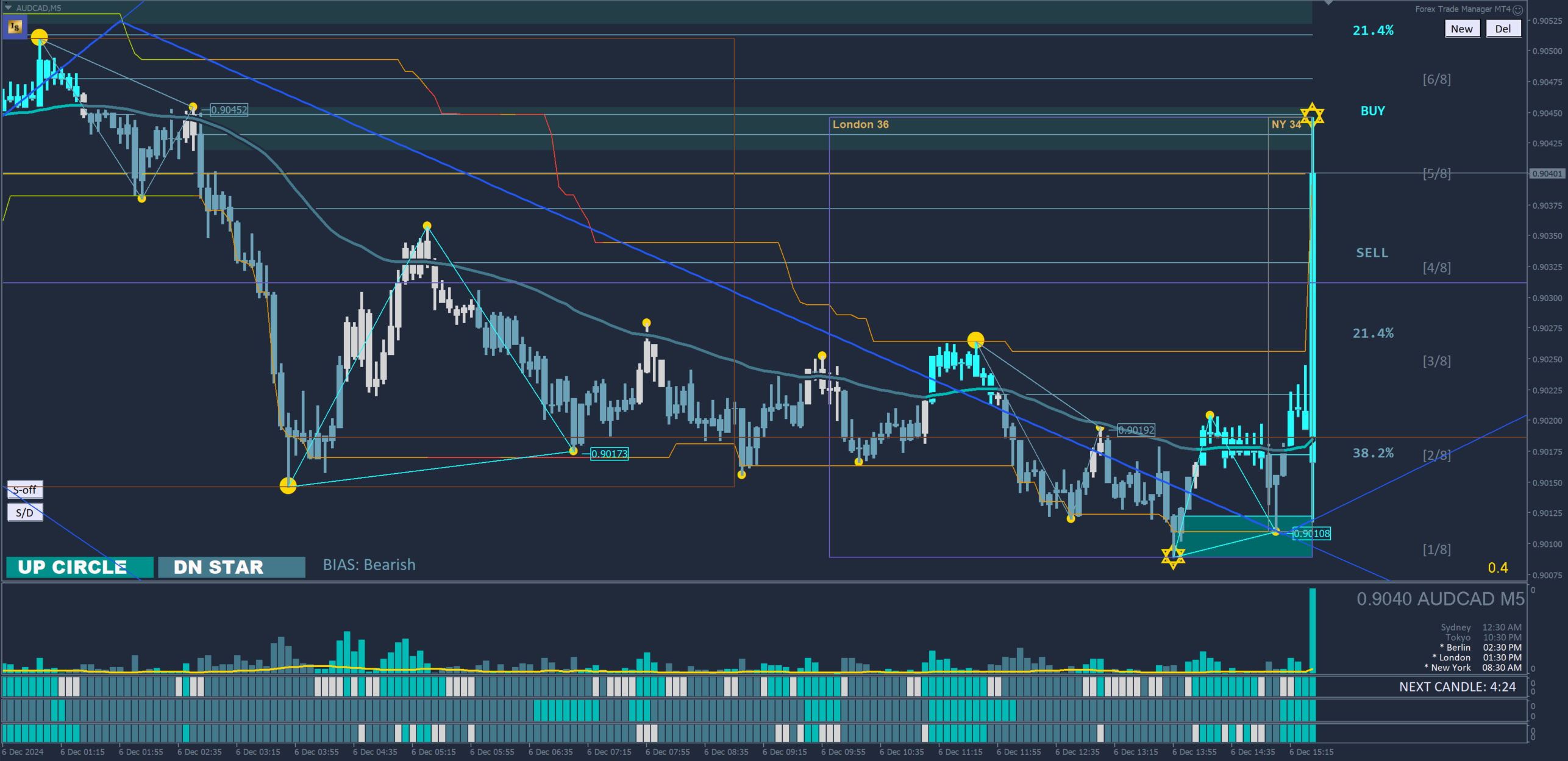Viewport: 1568px width, 761px height.
Task: Toggle the DN STAR signal label
Action: (231, 567)
